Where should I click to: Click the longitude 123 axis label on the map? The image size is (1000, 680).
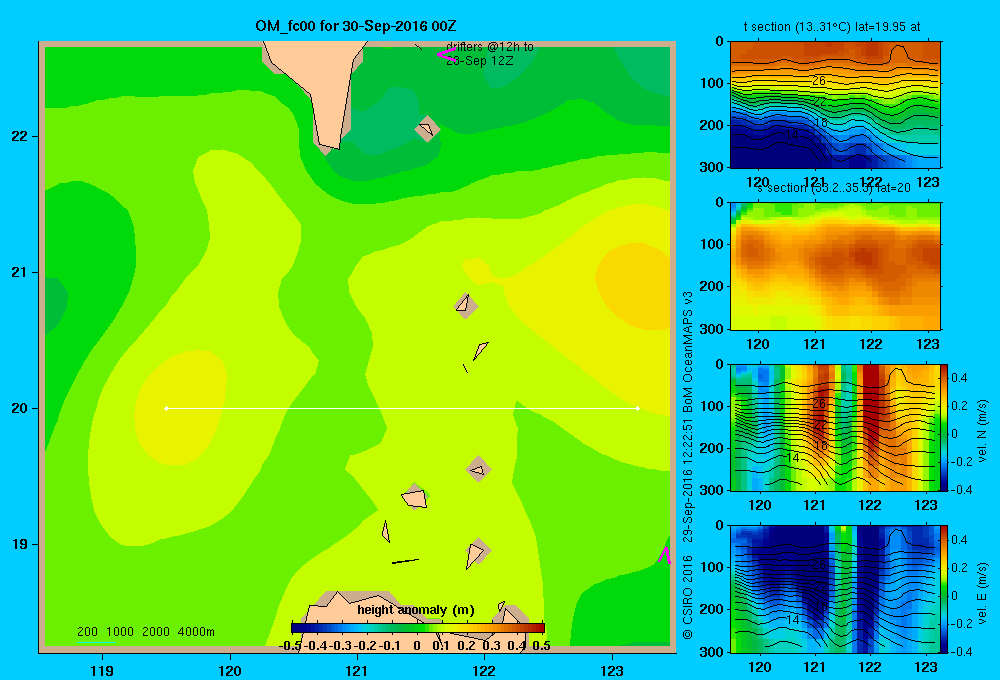(612, 670)
